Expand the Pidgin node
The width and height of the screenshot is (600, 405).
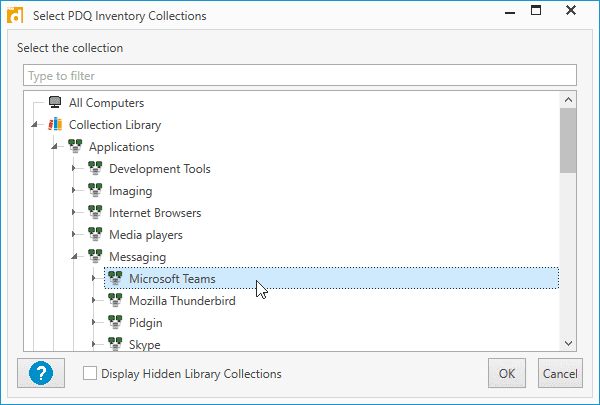click(93, 322)
